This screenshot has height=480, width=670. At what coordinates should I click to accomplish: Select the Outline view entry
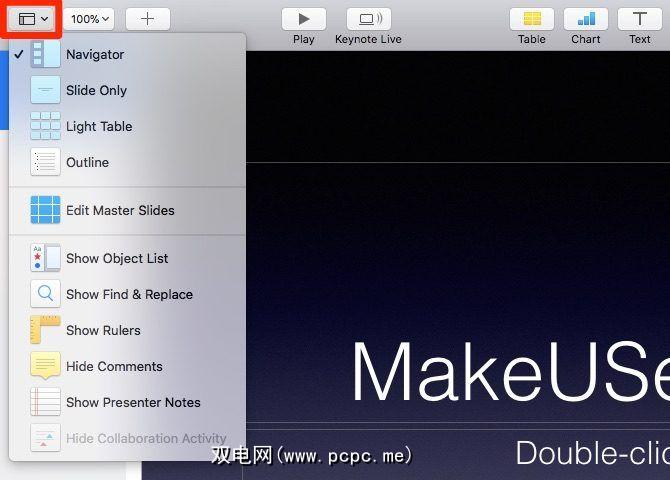[x=87, y=162]
